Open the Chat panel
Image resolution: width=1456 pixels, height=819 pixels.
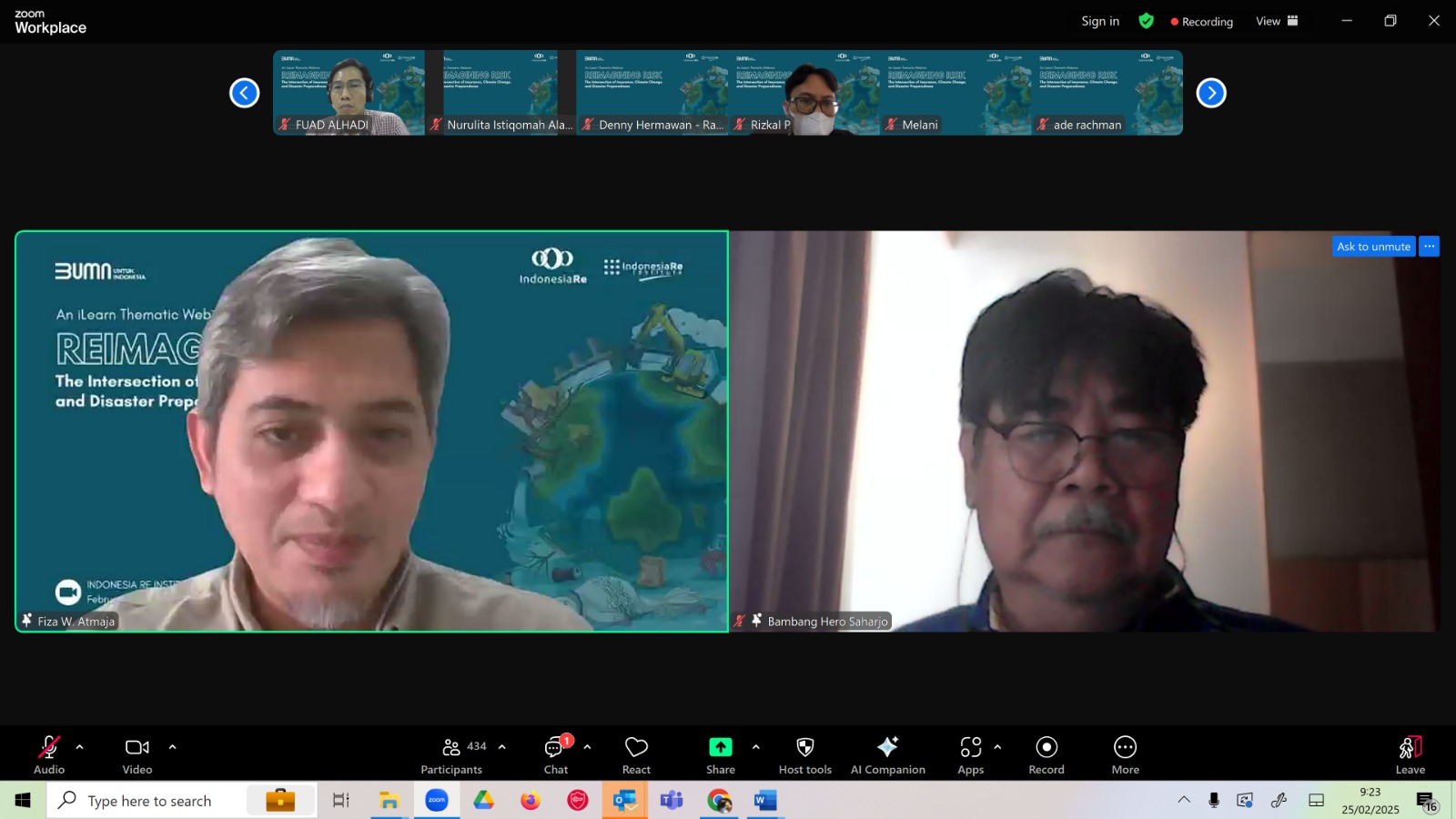tap(556, 754)
